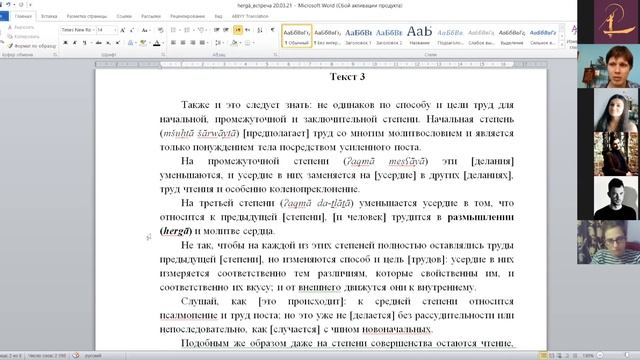Toggle Bold formatting
Screen dimensions: 640x360
point(65,42)
